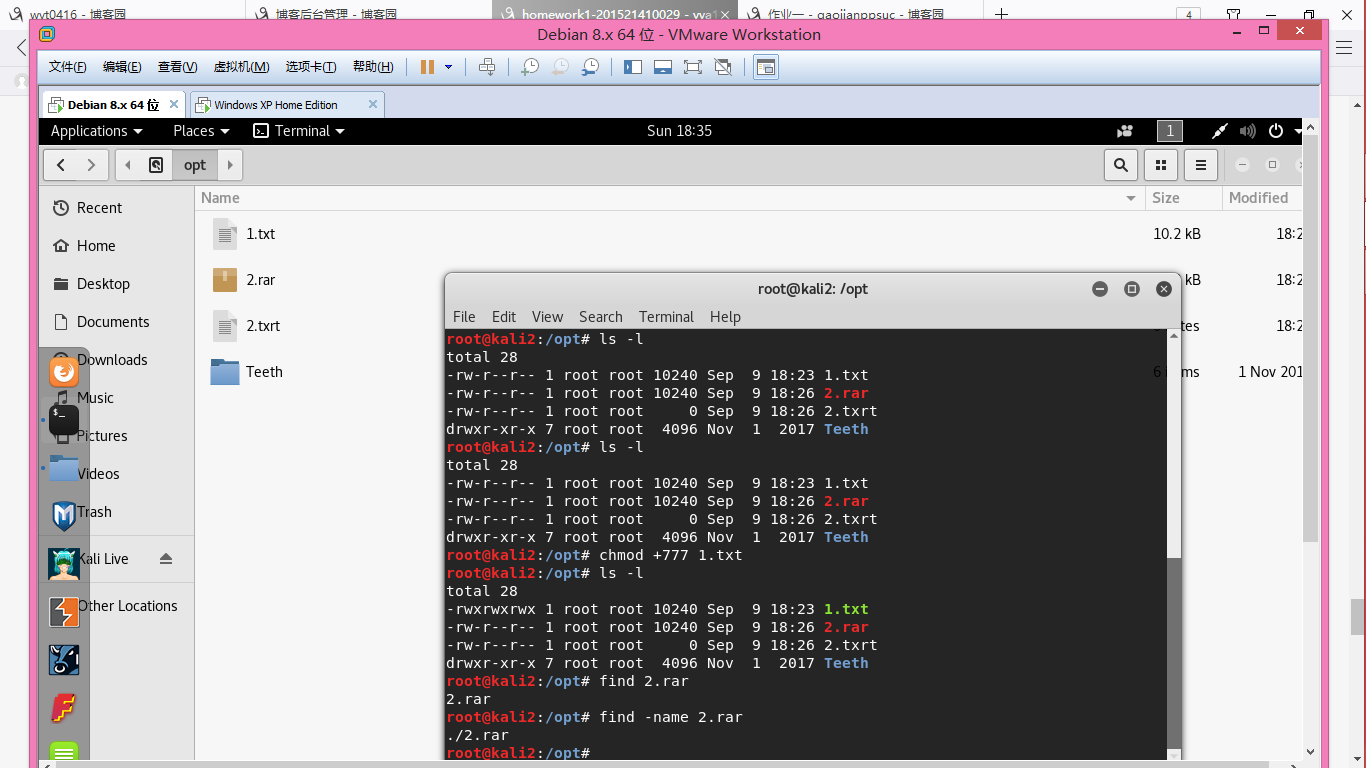
Task: Launch Burp Suite from the dock
Action: click(64, 612)
